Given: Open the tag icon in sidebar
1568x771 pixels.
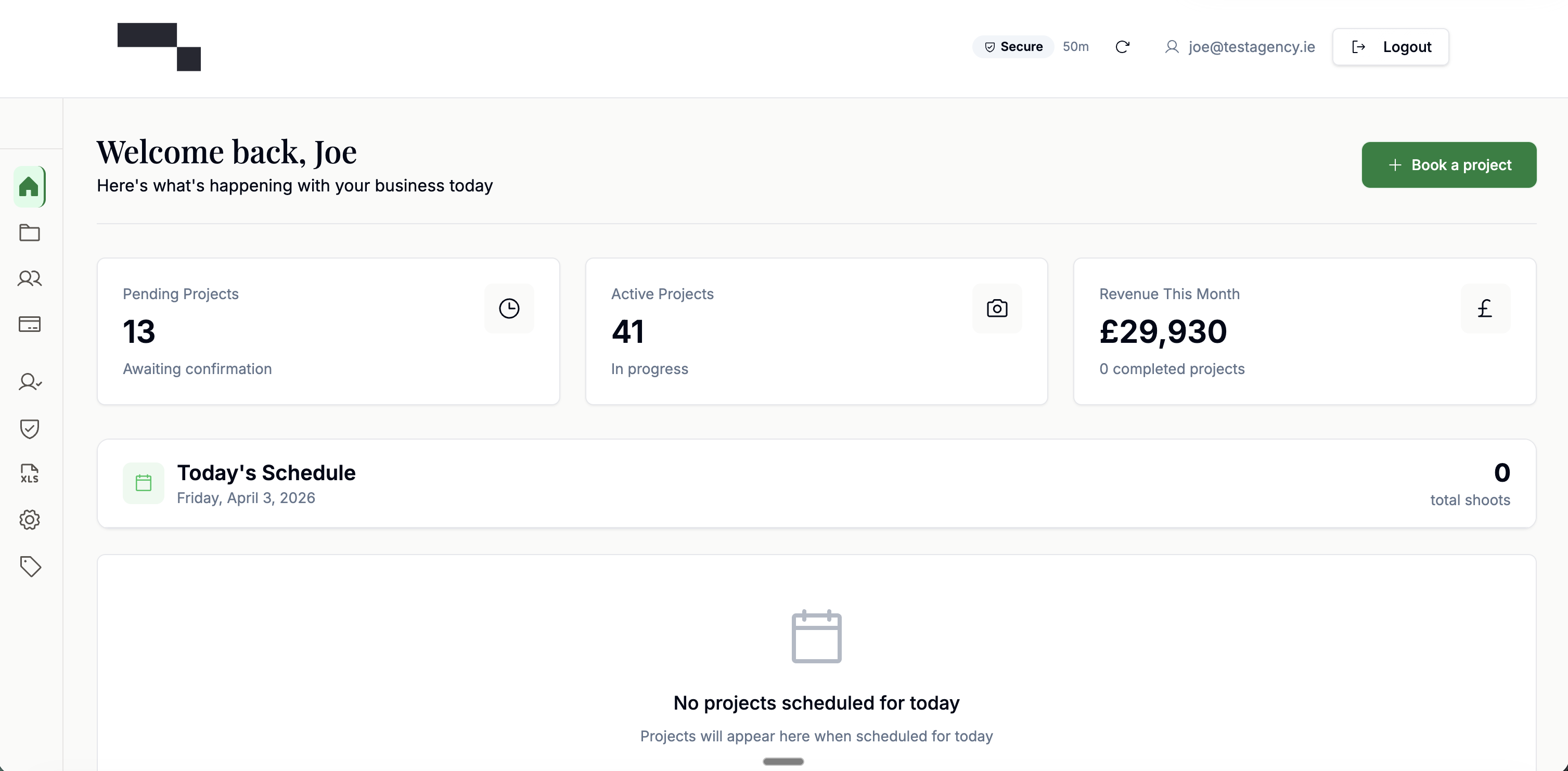Looking at the screenshot, I should coord(29,566).
